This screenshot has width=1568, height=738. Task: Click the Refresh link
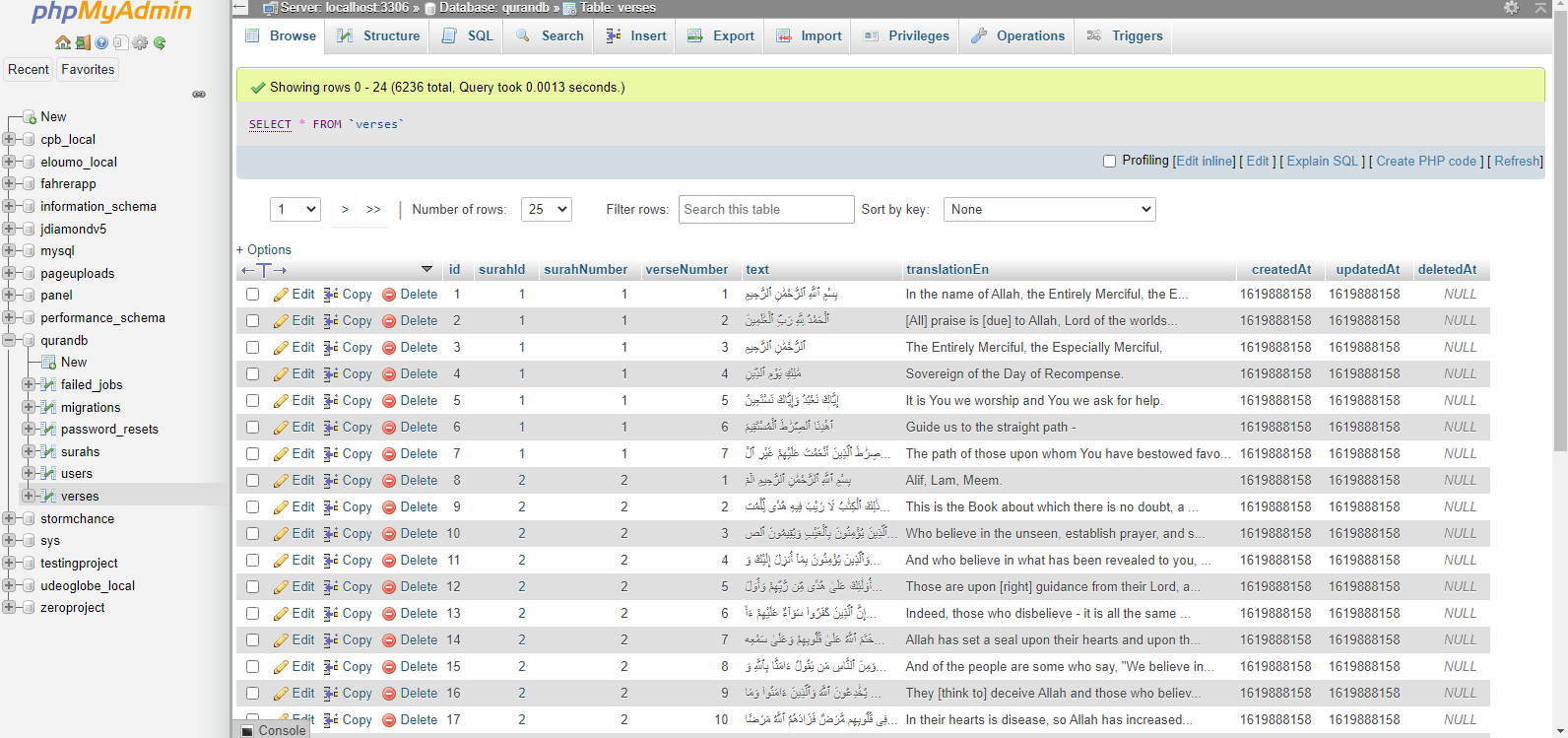pos(1518,161)
